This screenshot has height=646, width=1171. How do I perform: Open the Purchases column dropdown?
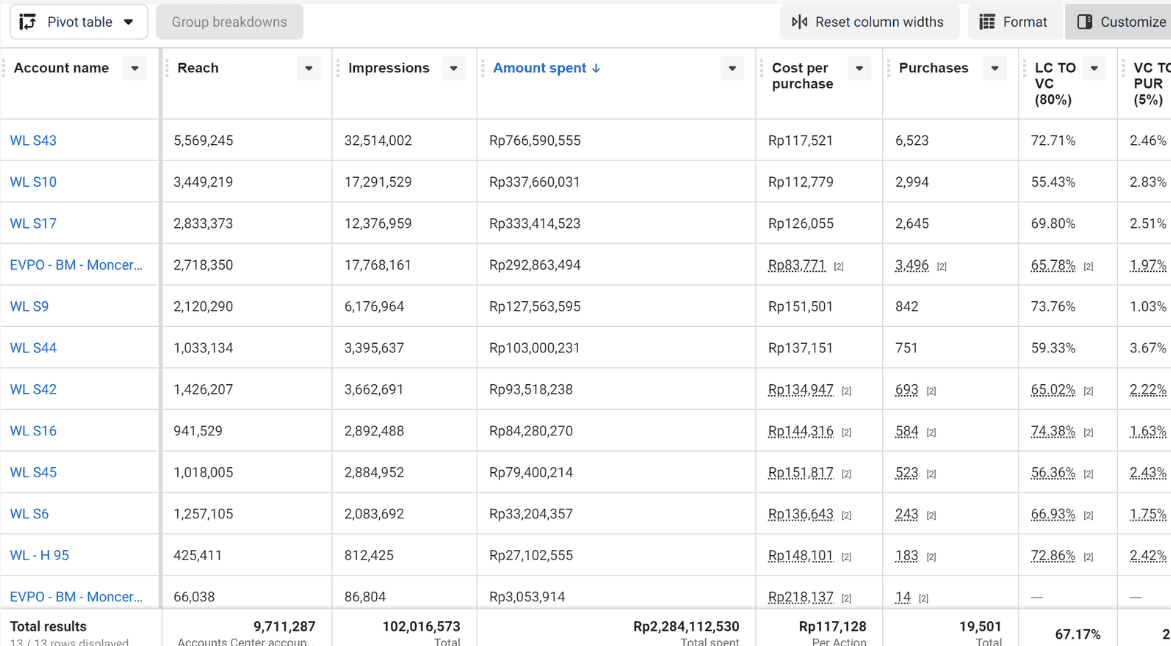(x=995, y=69)
